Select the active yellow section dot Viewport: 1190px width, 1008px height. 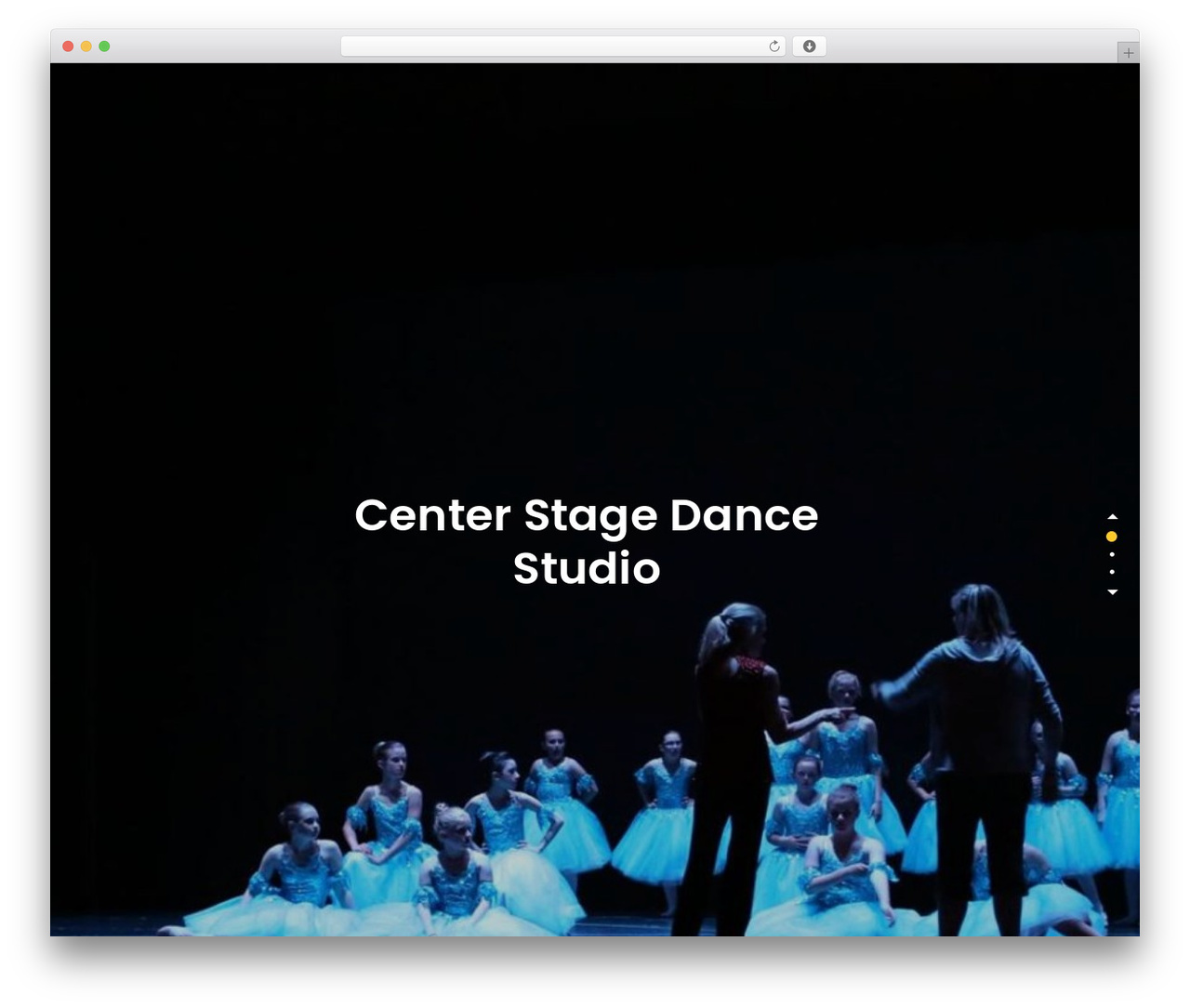coord(1112,537)
